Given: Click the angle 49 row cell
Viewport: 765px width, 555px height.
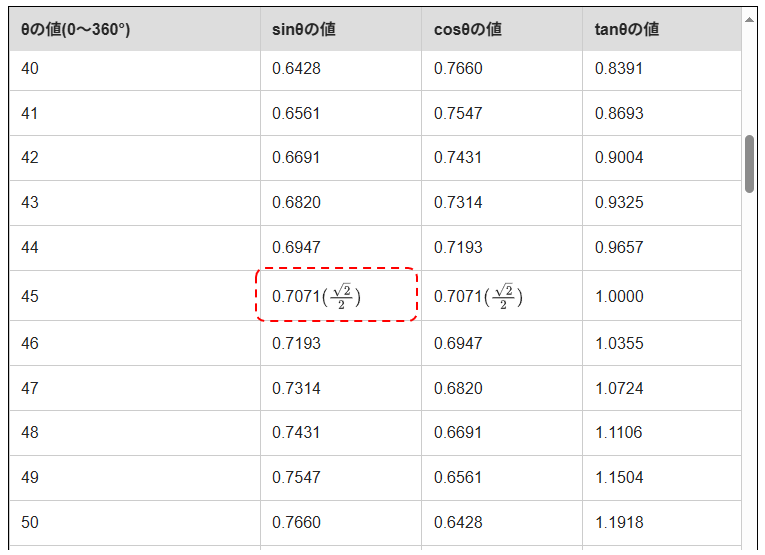Looking at the screenshot, I should 30,477.
